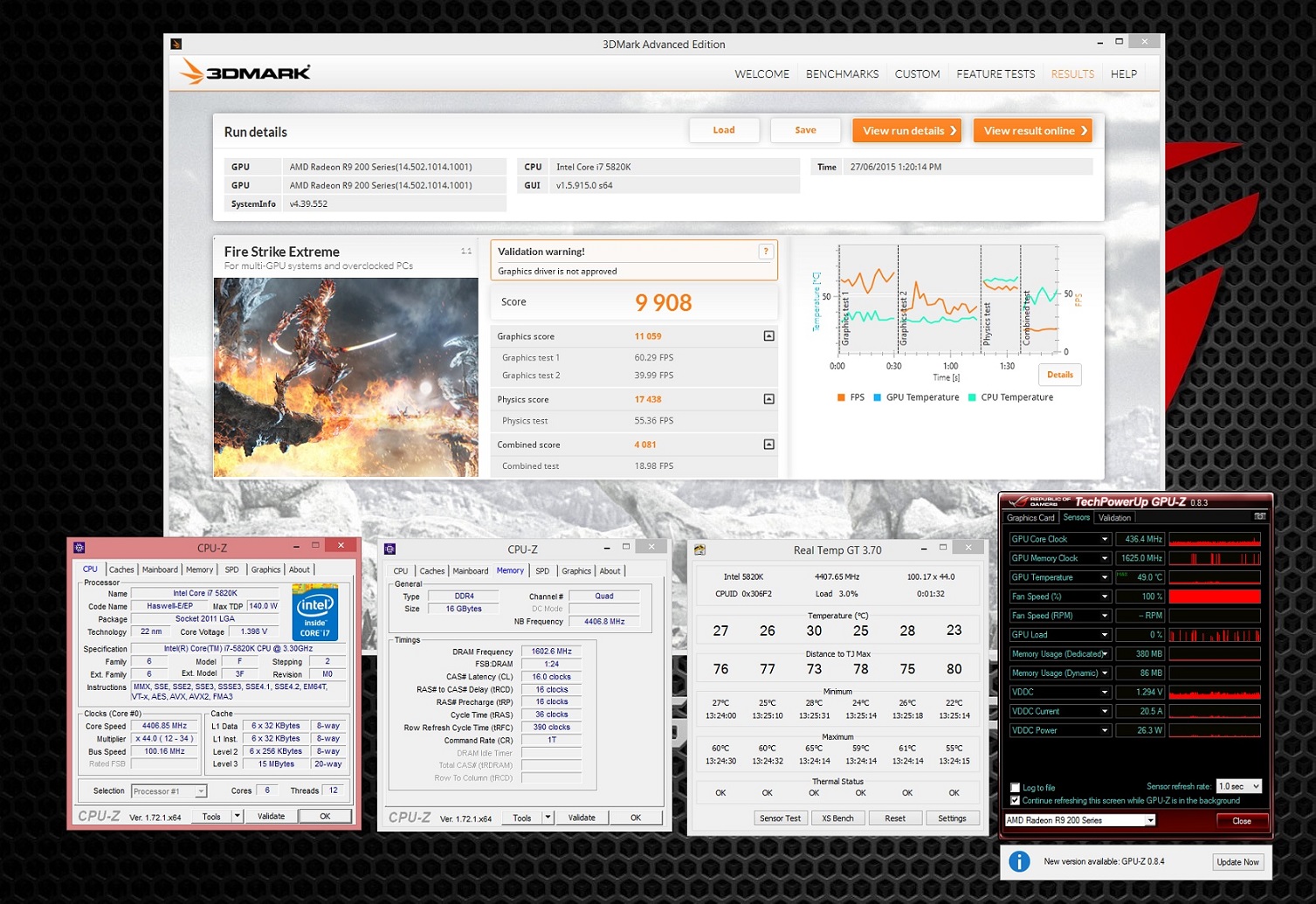
Task: Open the GPU Memory Clock sensor dropdown
Action: tap(1104, 558)
